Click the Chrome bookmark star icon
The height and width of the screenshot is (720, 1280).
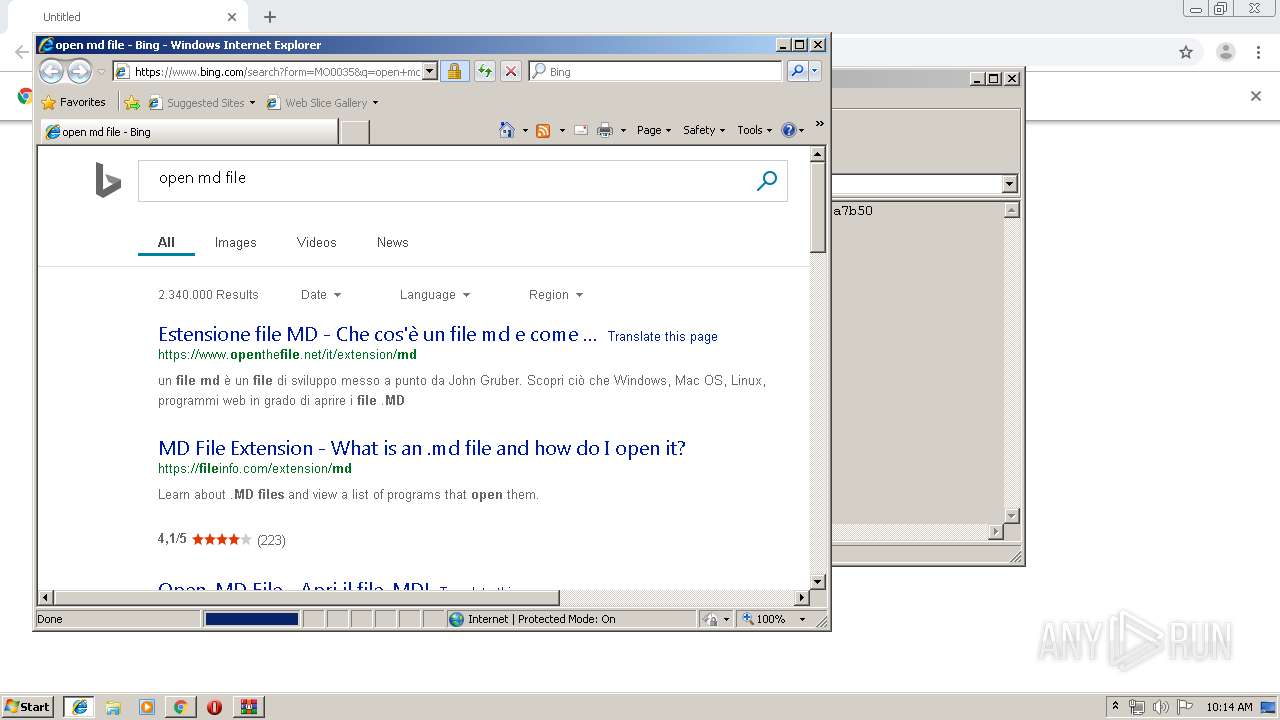click(x=1186, y=52)
